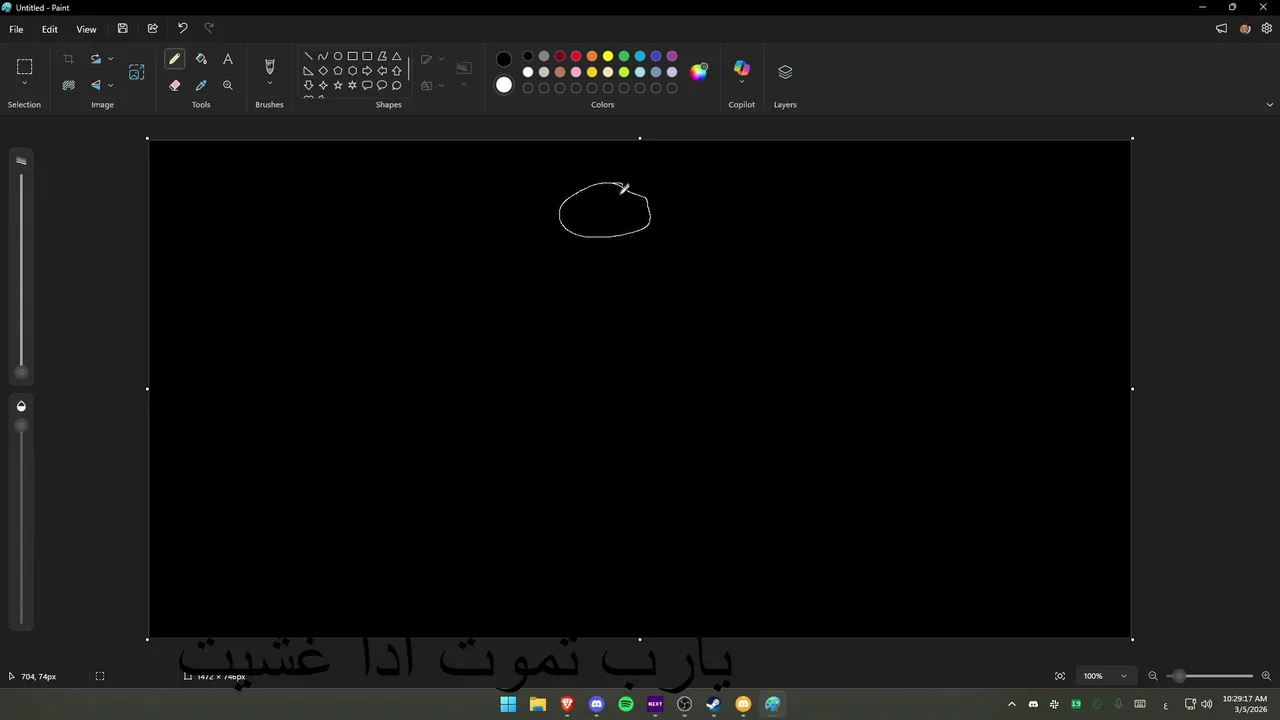
Task: Open the View menu
Action: [x=87, y=29]
